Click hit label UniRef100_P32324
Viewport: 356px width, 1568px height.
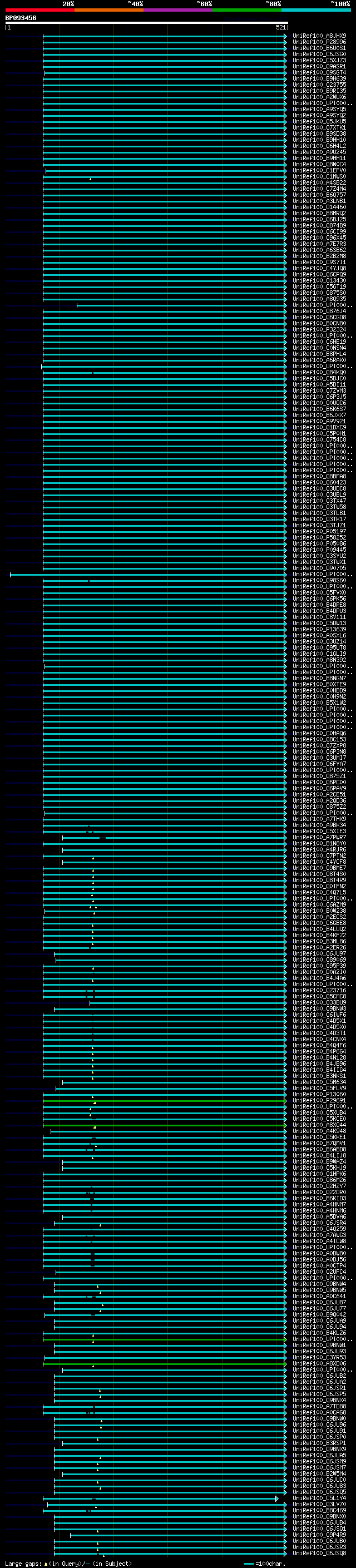(x=319, y=329)
